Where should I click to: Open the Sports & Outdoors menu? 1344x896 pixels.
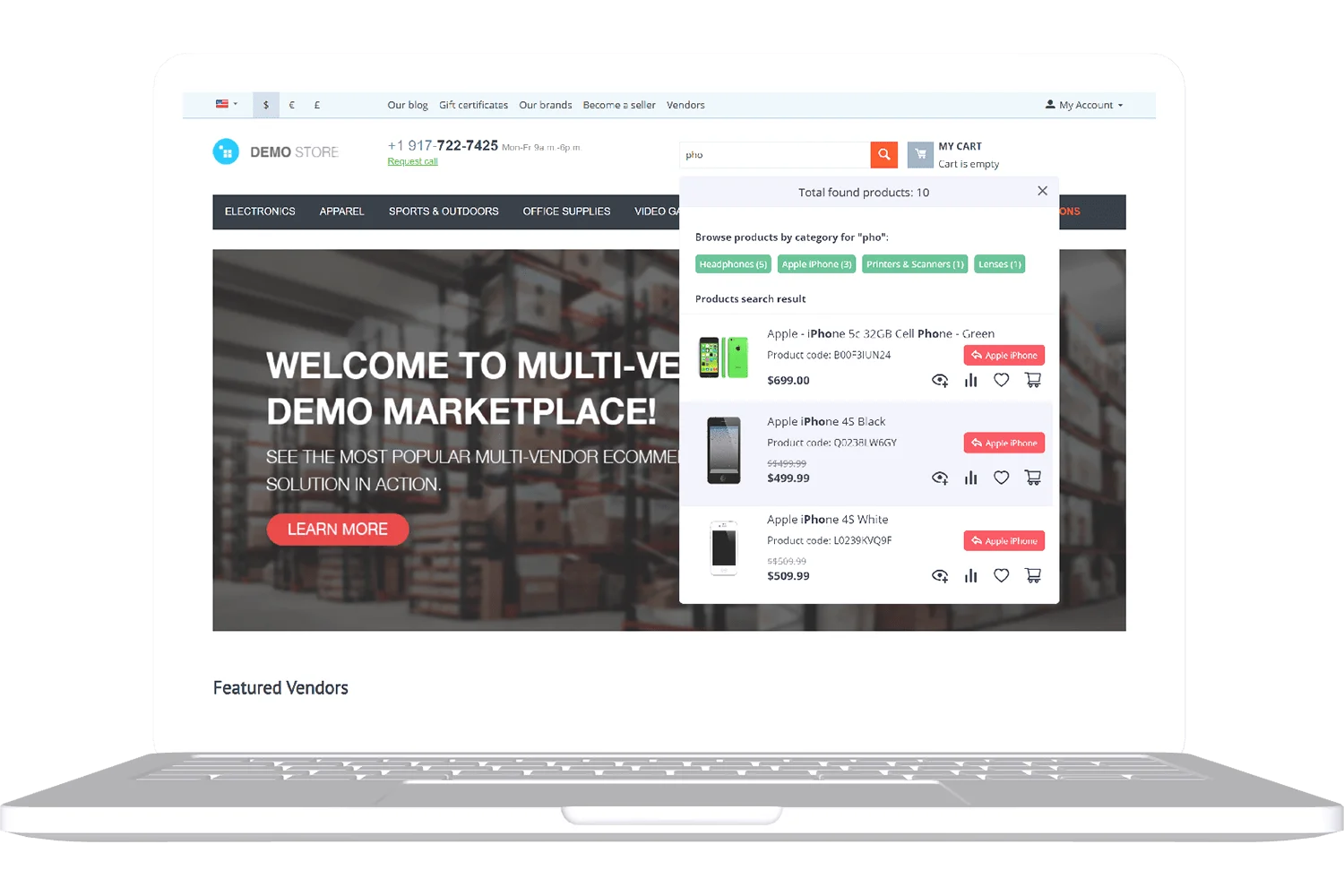click(x=444, y=211)
